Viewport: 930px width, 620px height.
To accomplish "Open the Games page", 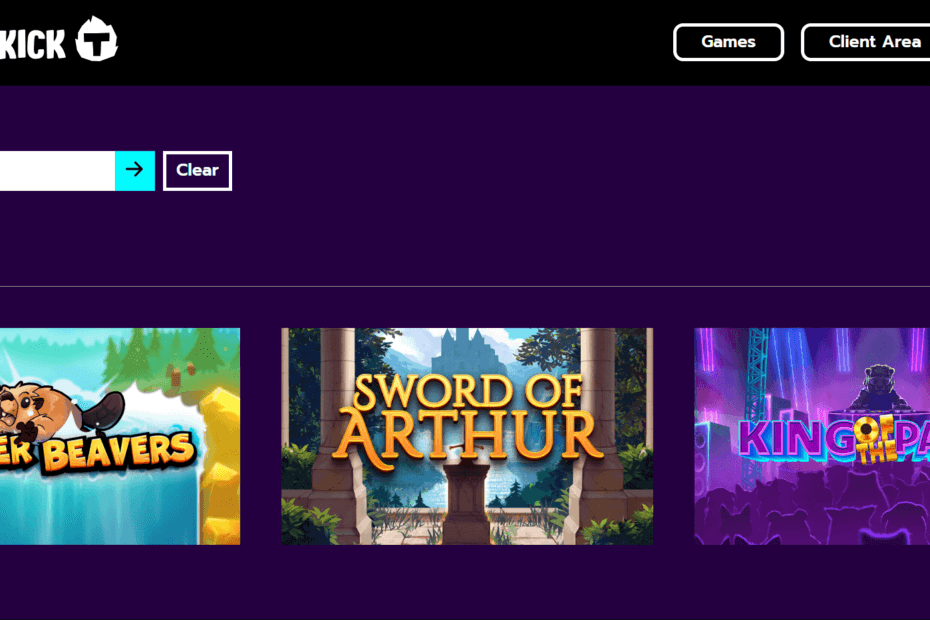I will click(x=728, y=42).
